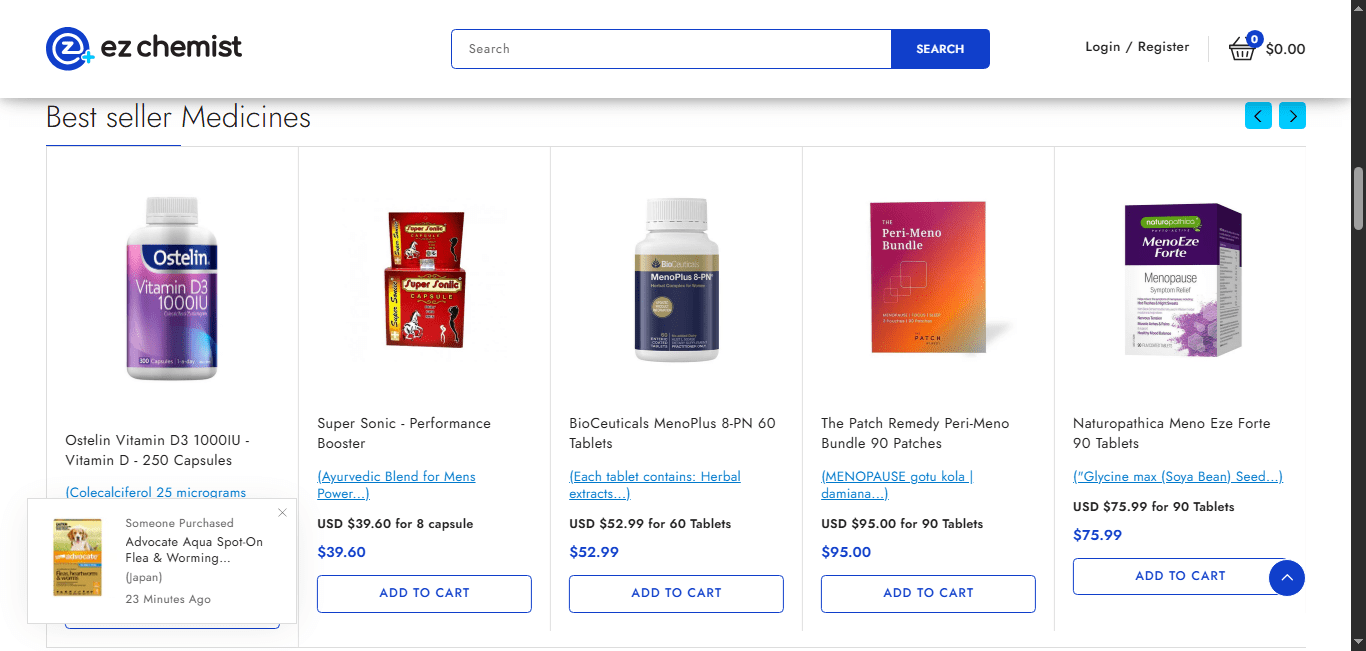The width and height of the screenshot is (1366, 651).
Task: Open the Register link
Action: coord(1163,47)
